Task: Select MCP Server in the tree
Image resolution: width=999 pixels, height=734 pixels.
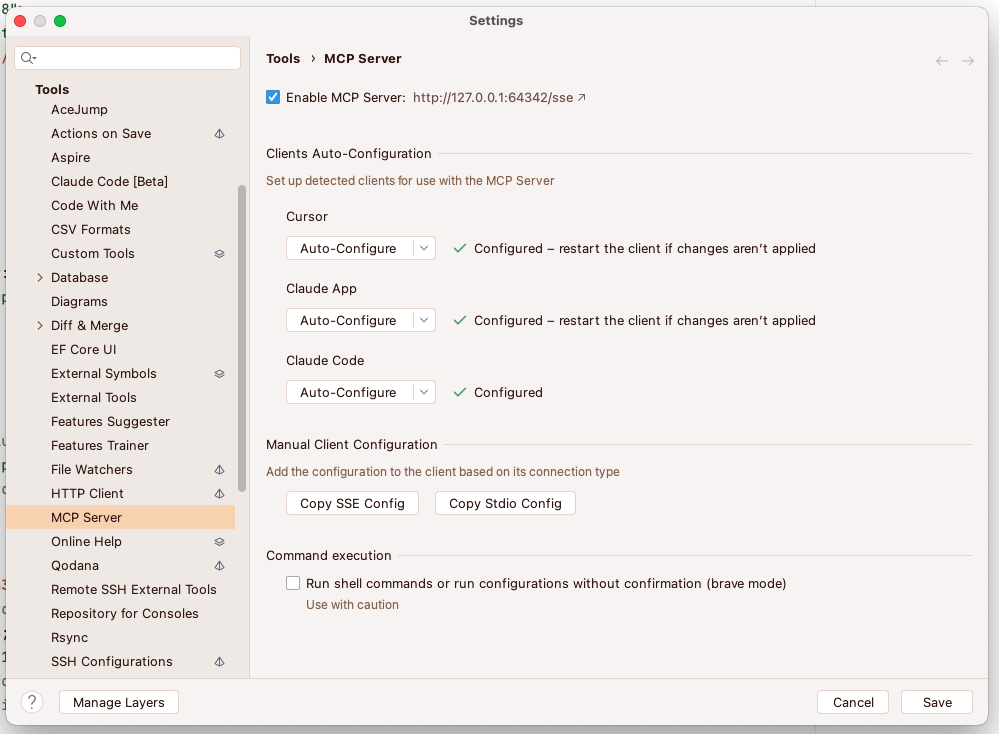Action: pos(121,517)
